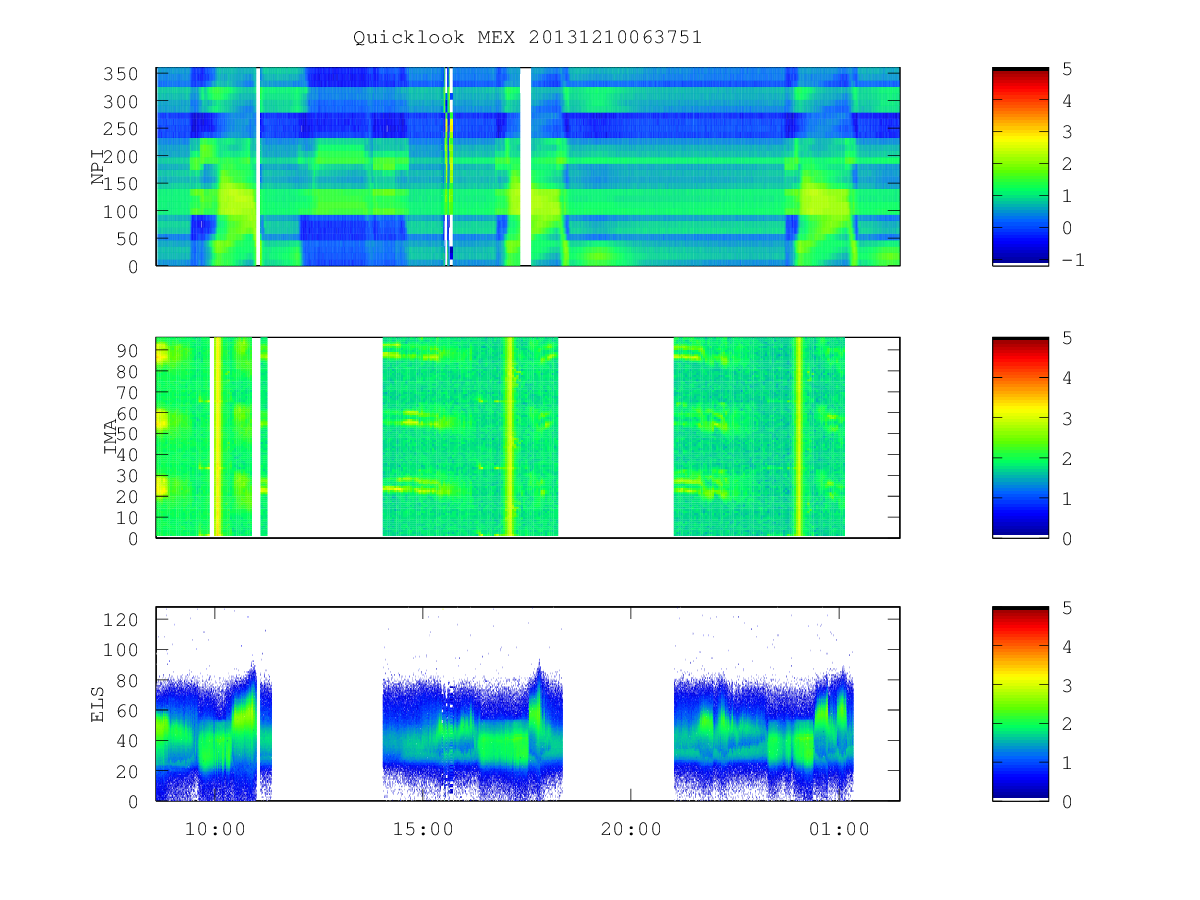Screen dimensions: 1200x900
Task: Click the IMA panel color scale bar
Action: 1020,438
